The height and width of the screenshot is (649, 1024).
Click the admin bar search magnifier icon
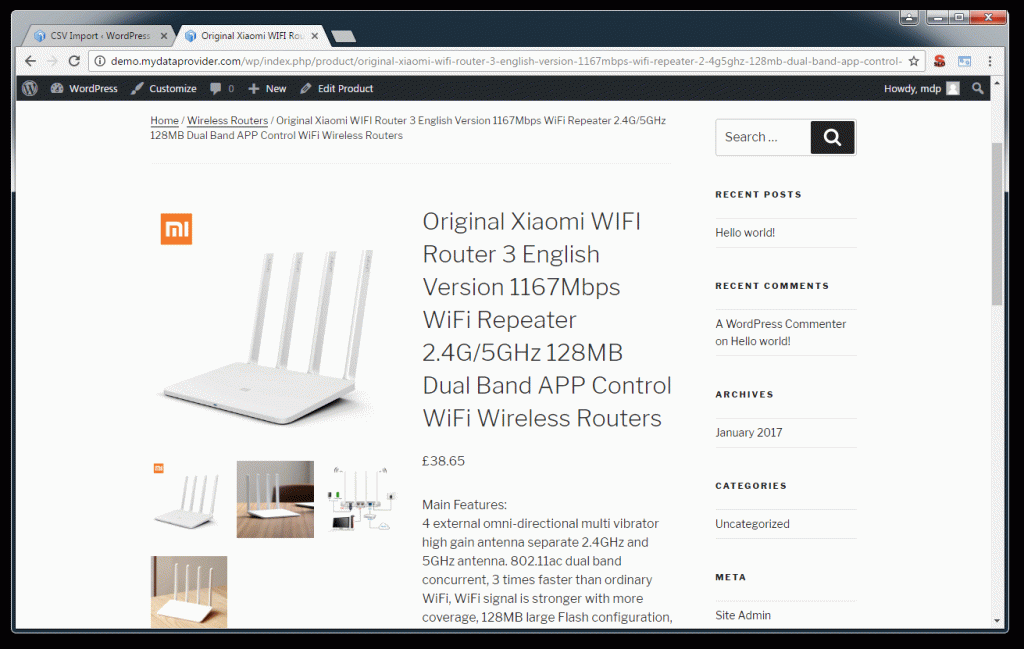click(977, 88)
